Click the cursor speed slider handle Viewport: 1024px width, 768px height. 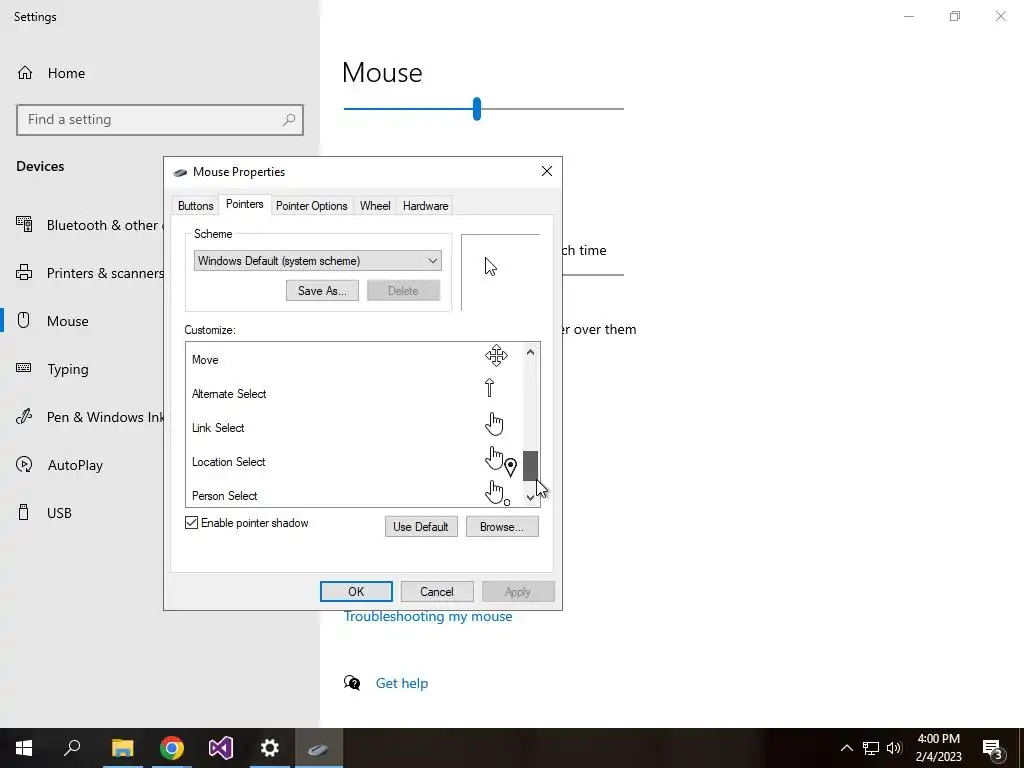pyautogui.click(x=477, y=108)
